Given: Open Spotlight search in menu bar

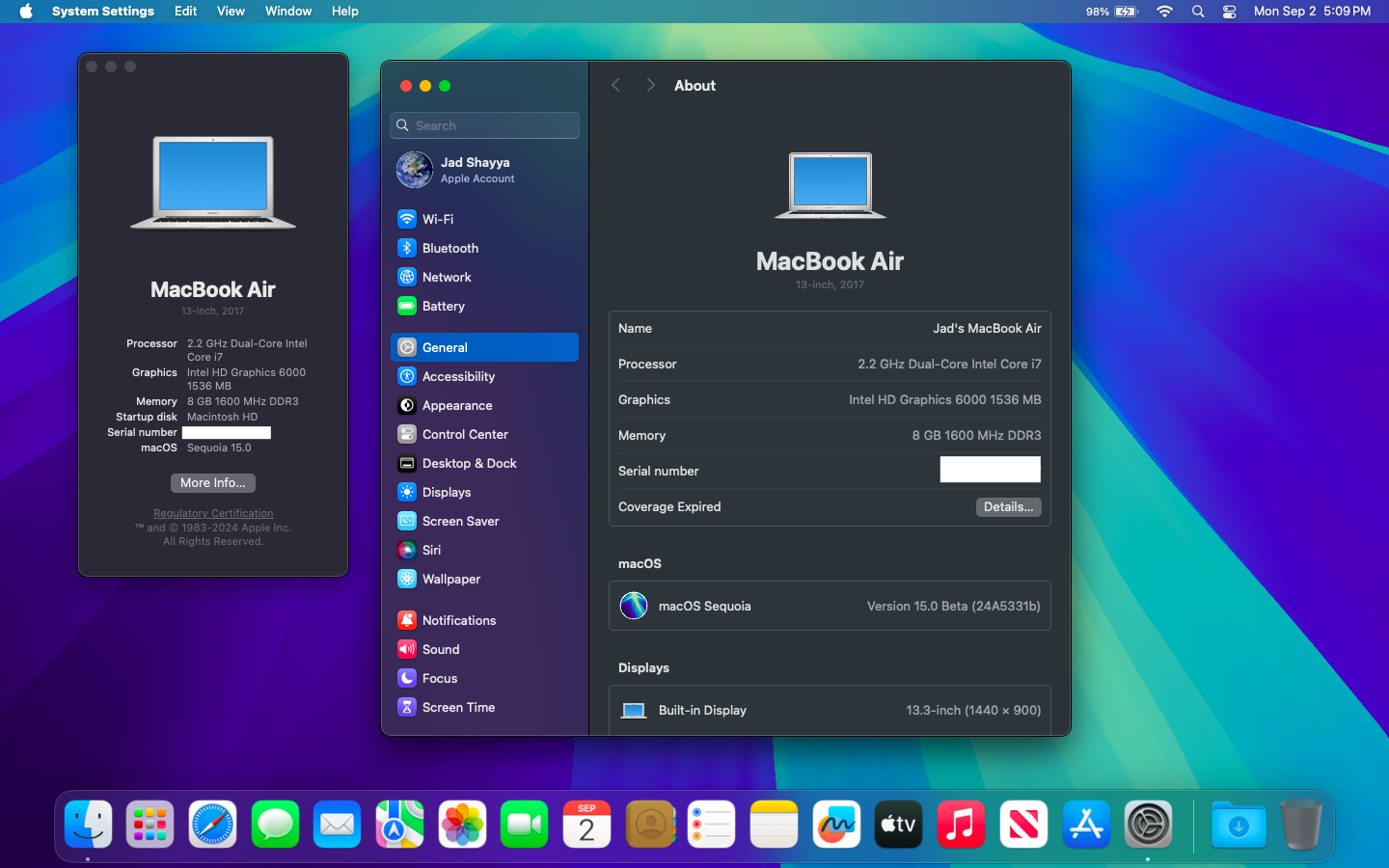Looking at the screenshot, I should click(x=1198, y=12).
